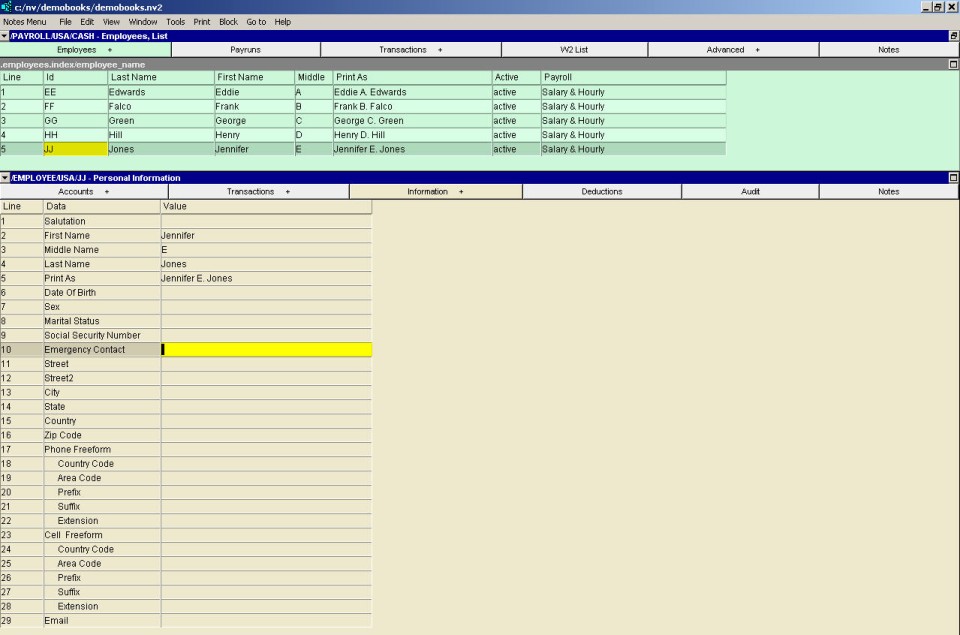Click the Last Name column header
This screenshot has width=960, height=635.
pyautogui.click(x=160, y=77)
